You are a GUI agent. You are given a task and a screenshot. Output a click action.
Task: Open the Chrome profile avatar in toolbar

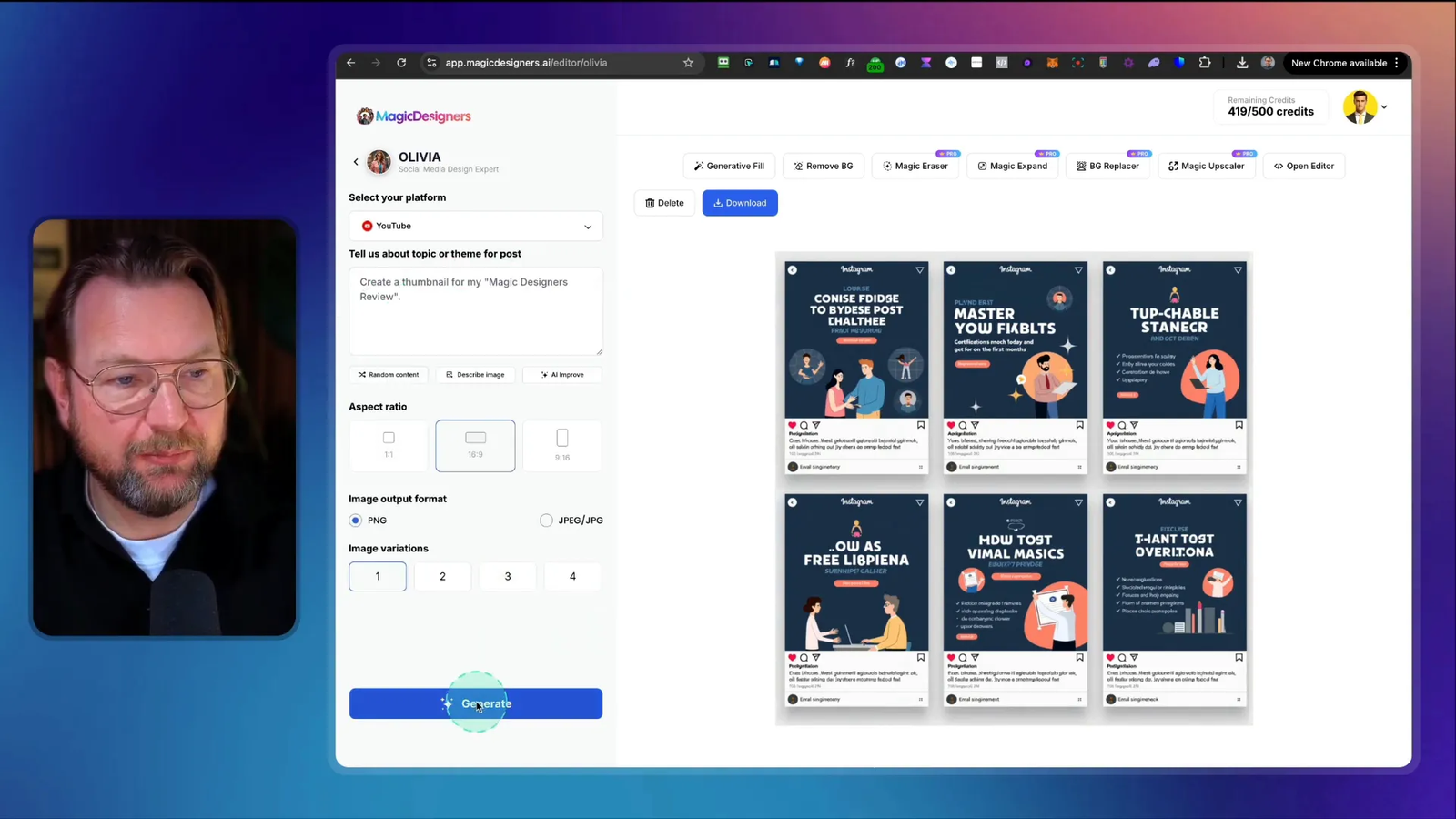(x=1268, y=63)
